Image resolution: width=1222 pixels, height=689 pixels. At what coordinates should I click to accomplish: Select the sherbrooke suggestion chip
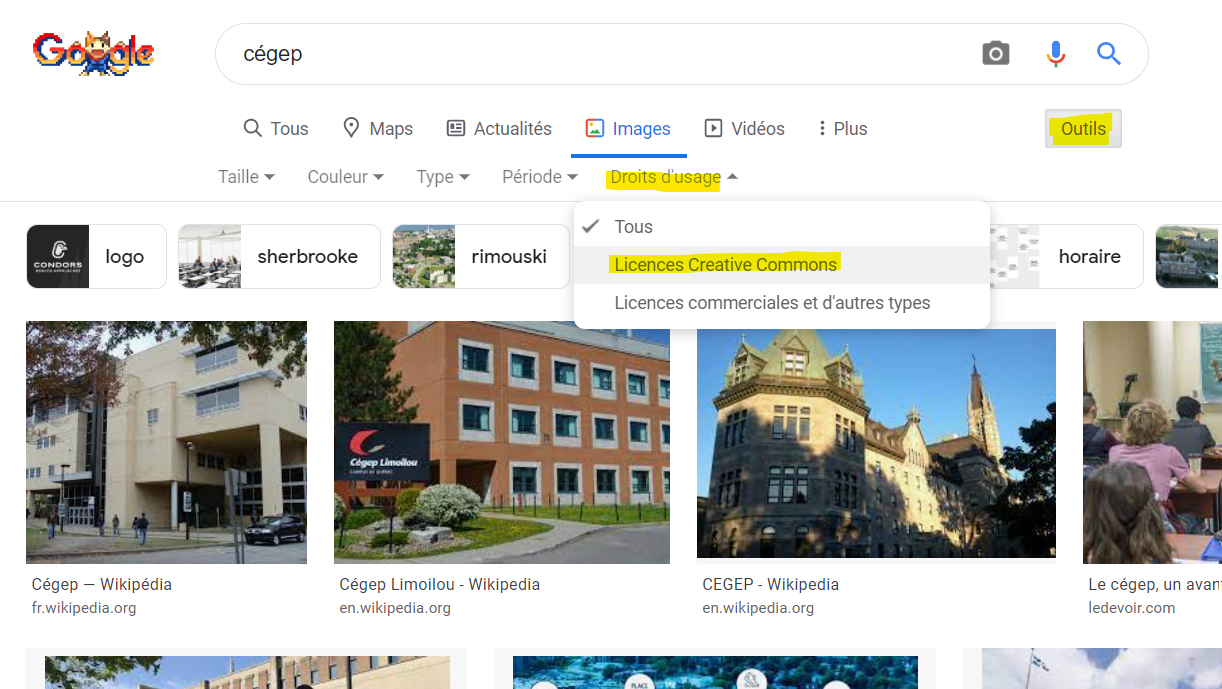(x=279, y=257)
